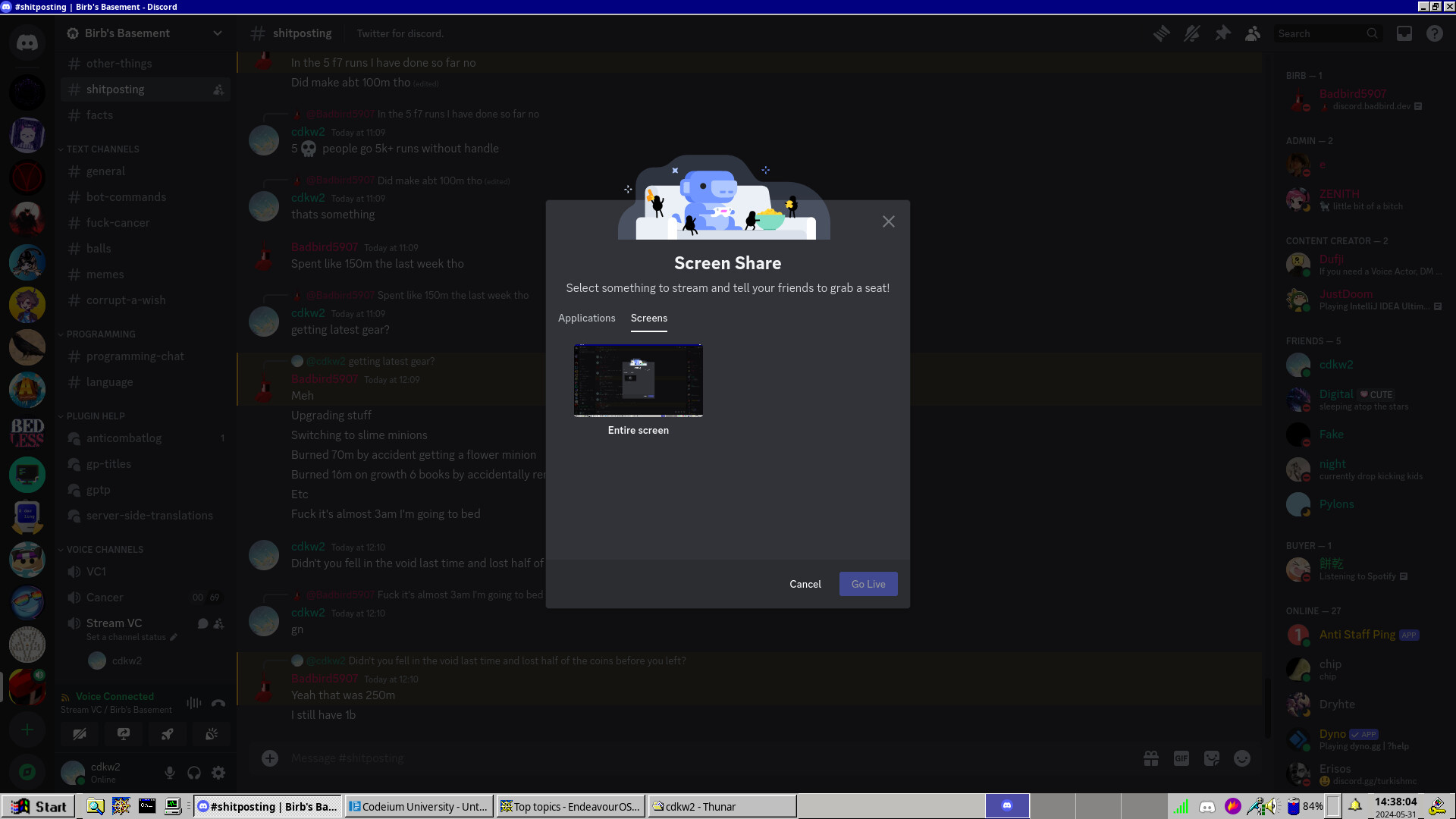
Task: Click share your screen icon
Action: click(124, 734)
